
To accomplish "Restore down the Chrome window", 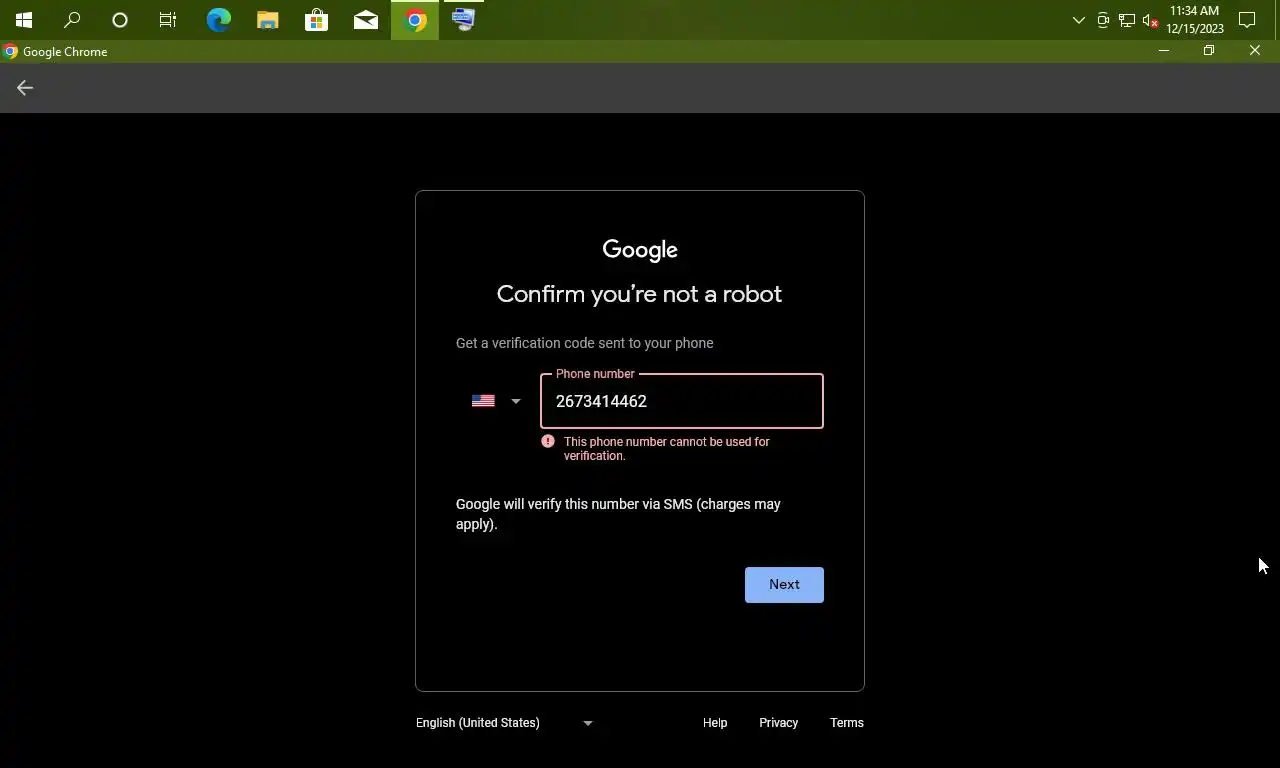I will click(x=1209, y=51).
